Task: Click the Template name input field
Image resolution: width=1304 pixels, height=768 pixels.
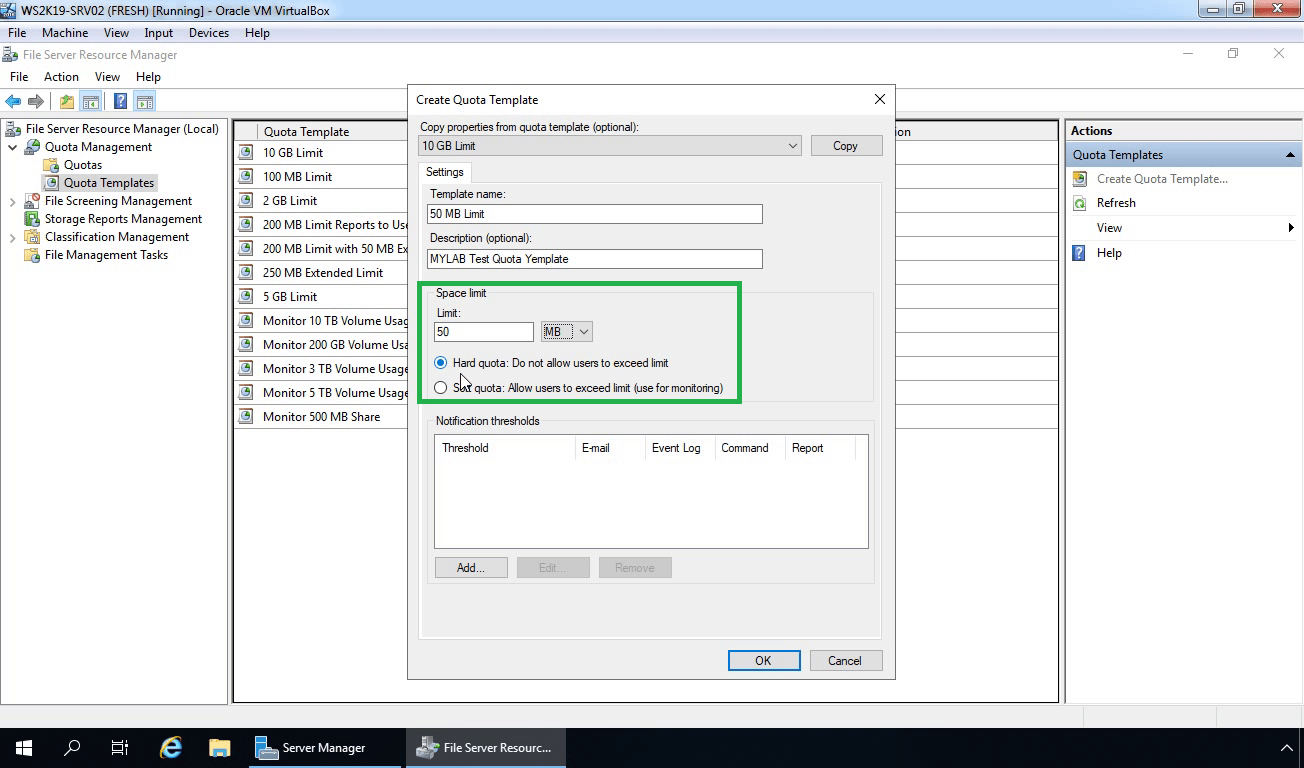Action: pyautogui.click(x=595, y=214)
